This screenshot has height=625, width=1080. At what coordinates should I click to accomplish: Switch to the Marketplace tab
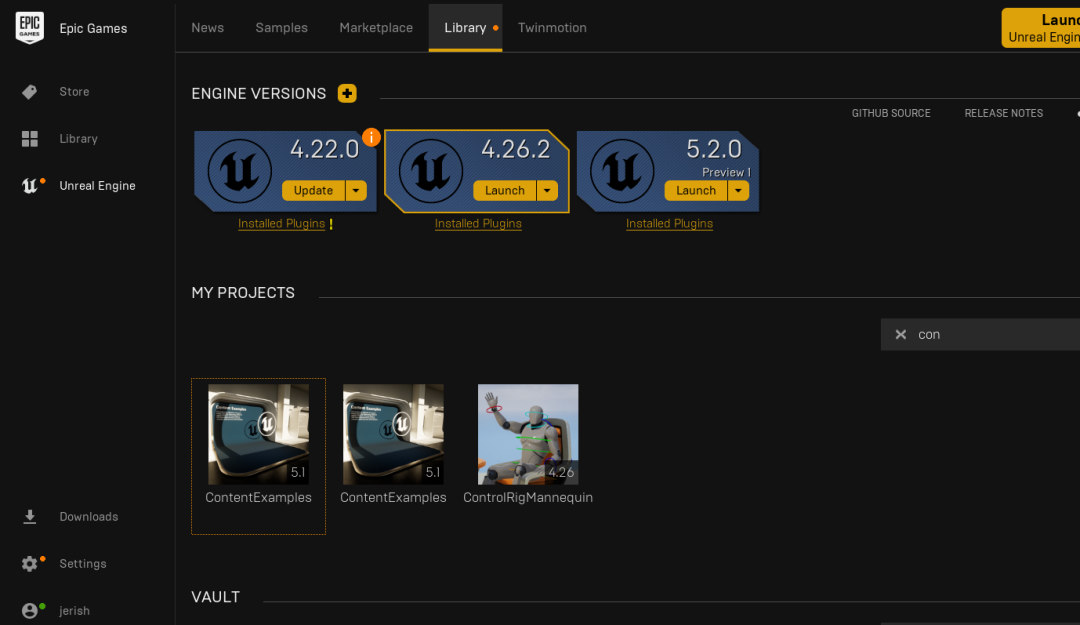(376, 28)
